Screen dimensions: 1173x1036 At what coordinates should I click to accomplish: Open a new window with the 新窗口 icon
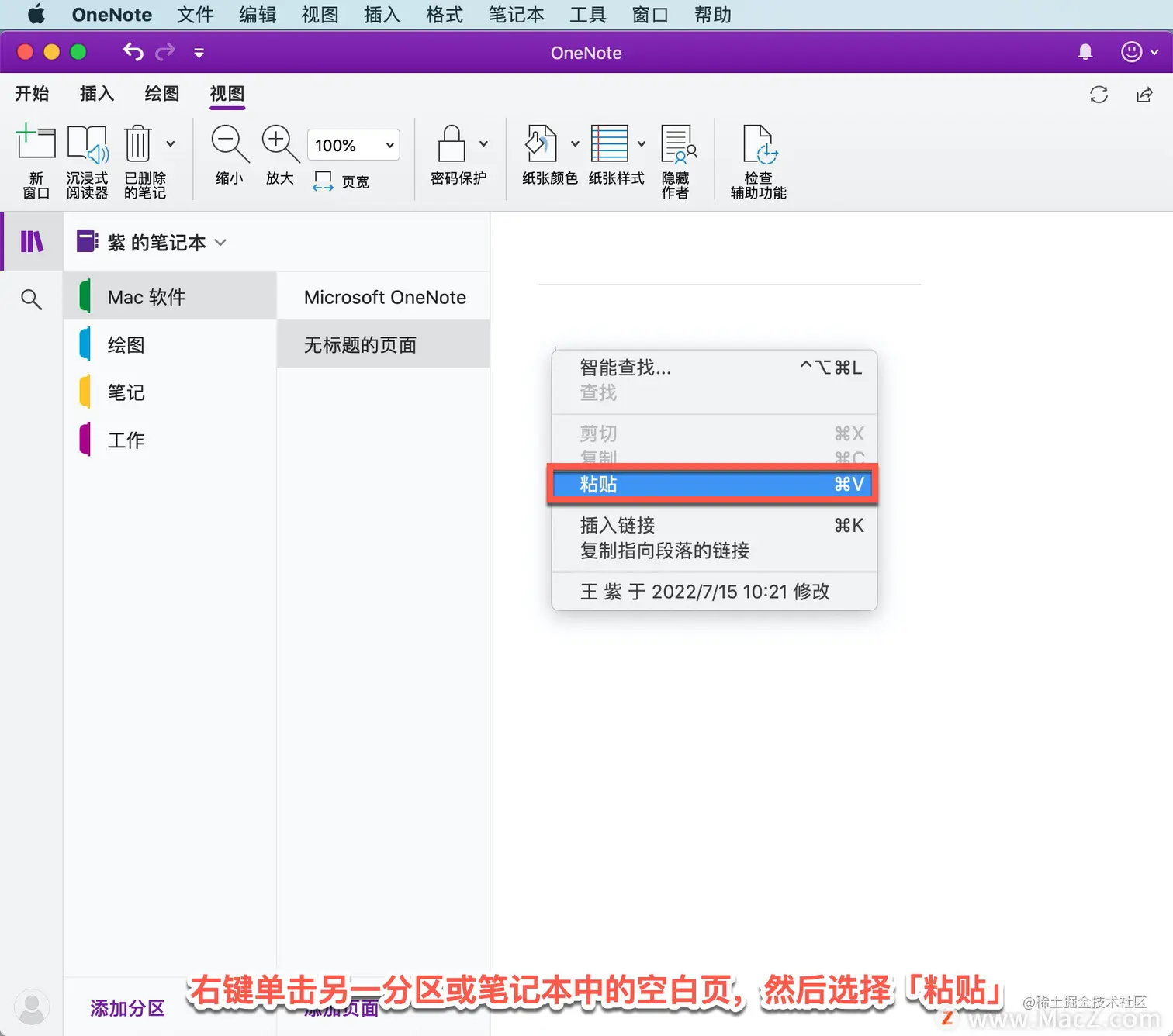[36, 161]
